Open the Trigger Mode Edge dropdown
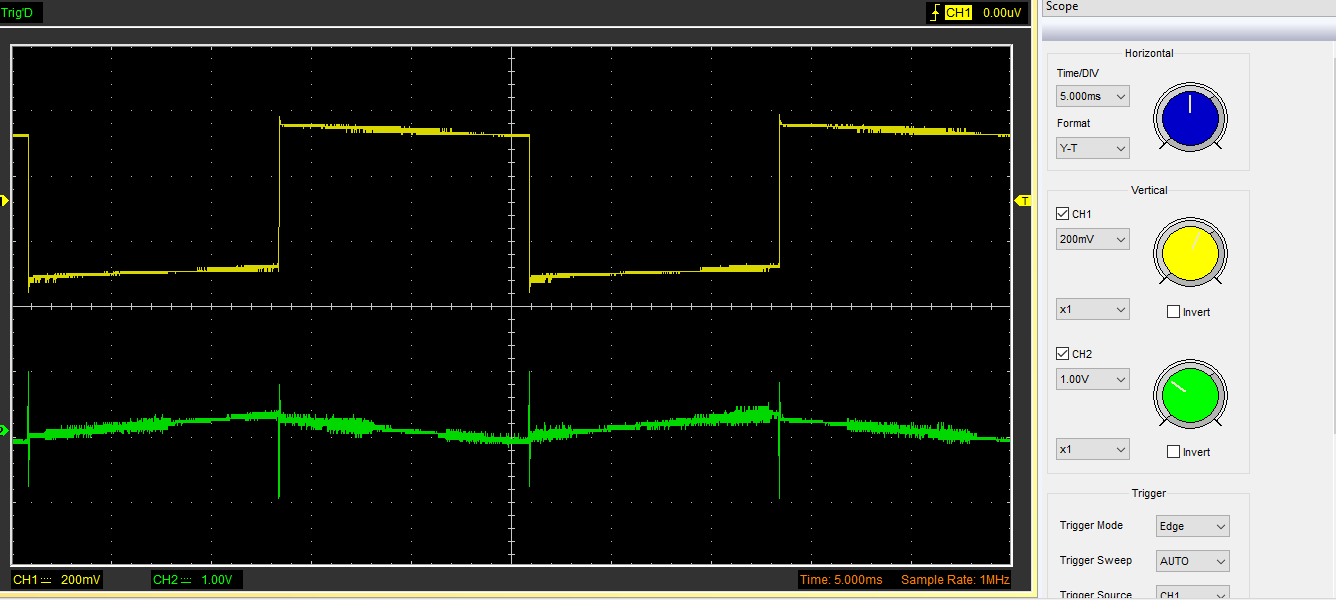The width and height of the screenshot is (1336, 600). pyautogui.click(x=1192, y=526)
